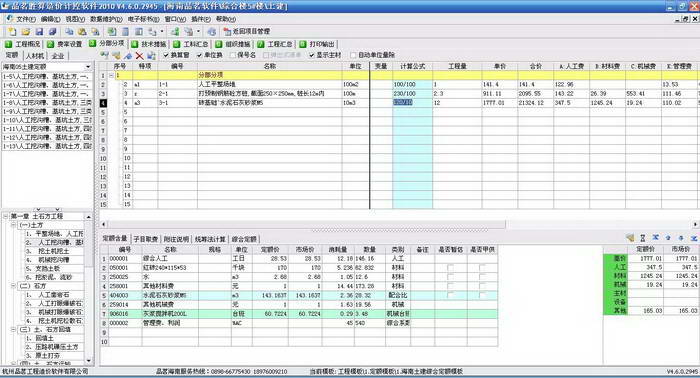Click the 打印输出 green icon tab
The image size is (700, 378).
(x=317, y=44)
